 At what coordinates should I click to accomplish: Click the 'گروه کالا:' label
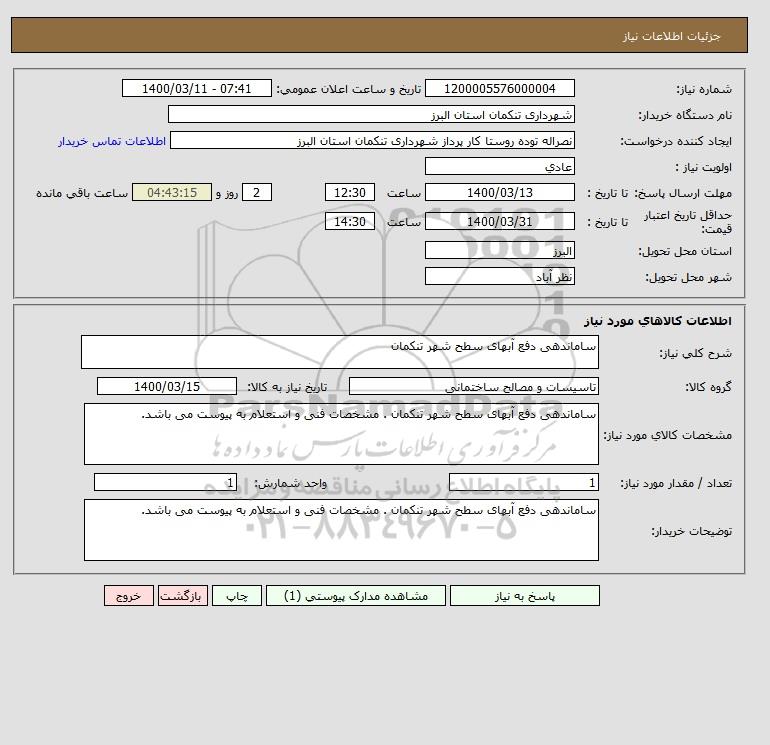tap(708, 387)
